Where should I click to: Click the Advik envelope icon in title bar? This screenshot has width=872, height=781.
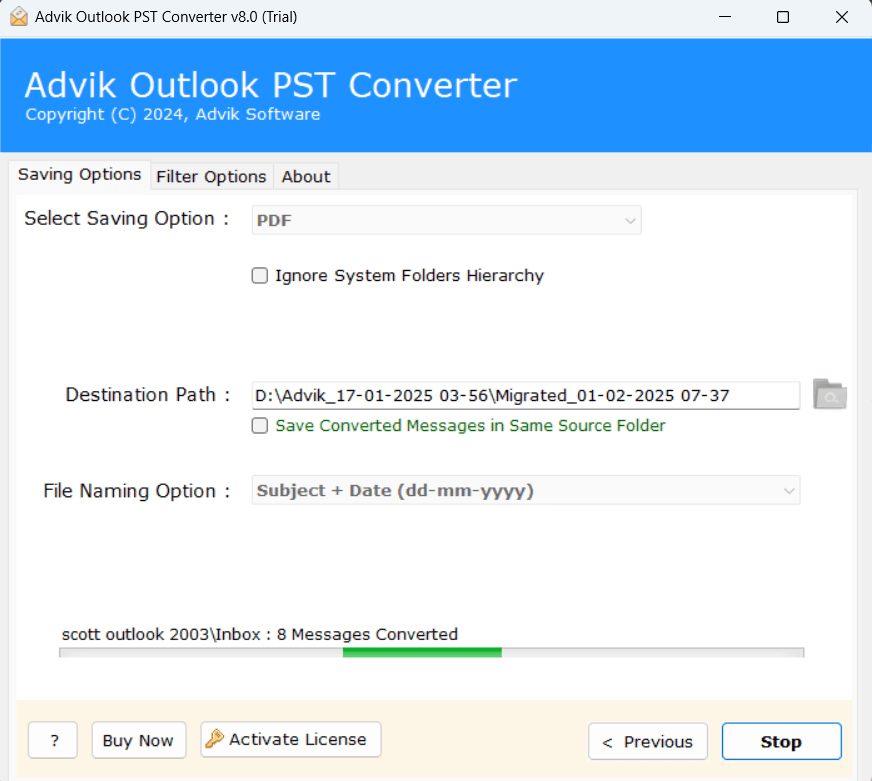[19, 17]
